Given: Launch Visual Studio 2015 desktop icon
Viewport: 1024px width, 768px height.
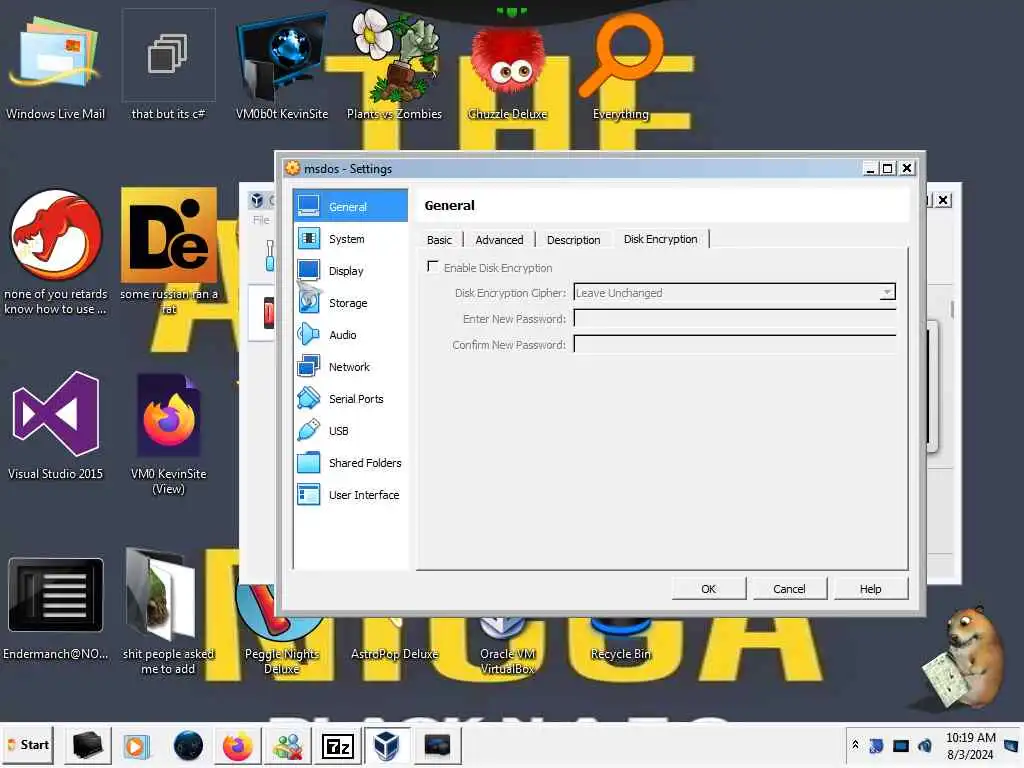Looking at the screenshot, I should point(56,426).
